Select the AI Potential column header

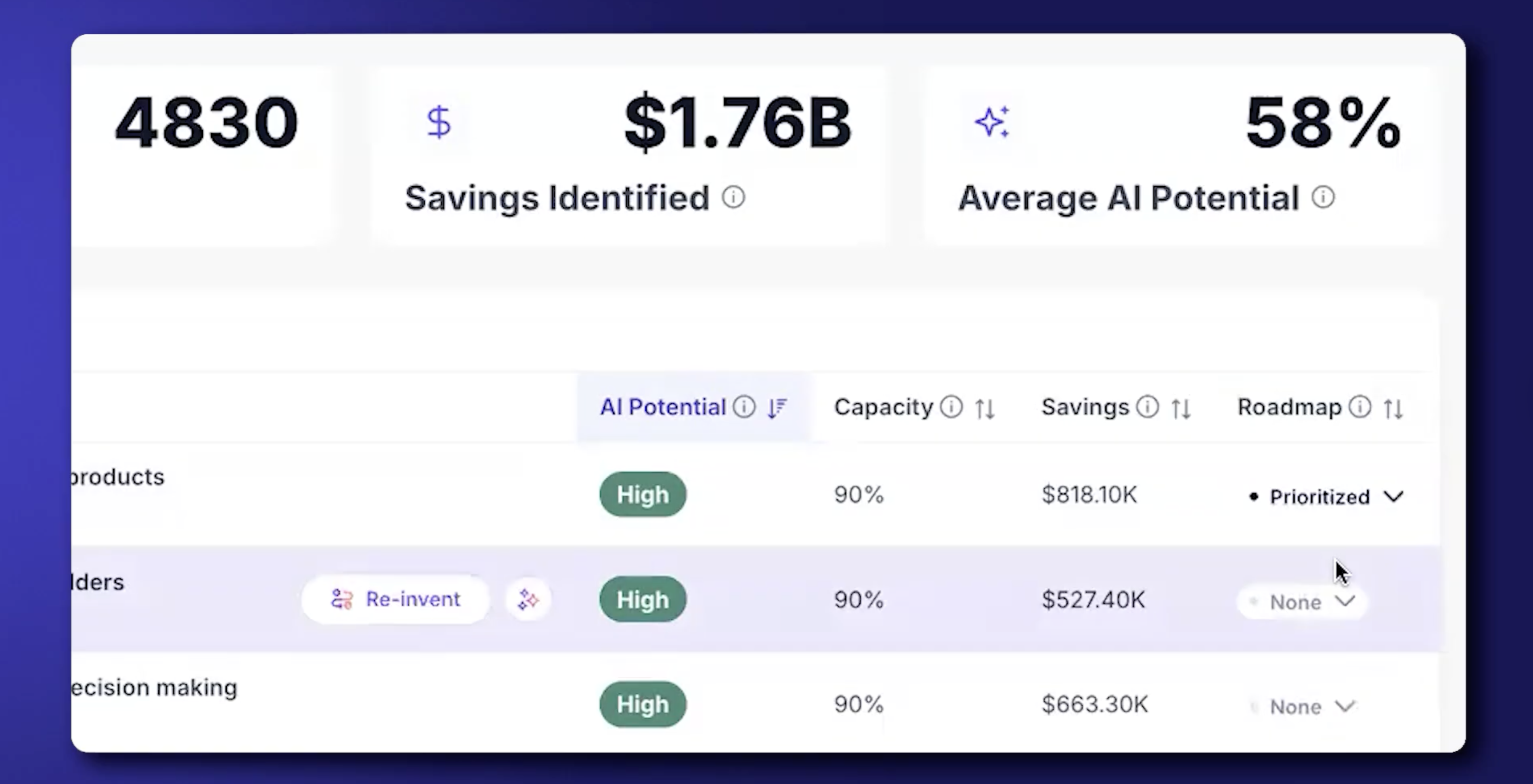663,408
